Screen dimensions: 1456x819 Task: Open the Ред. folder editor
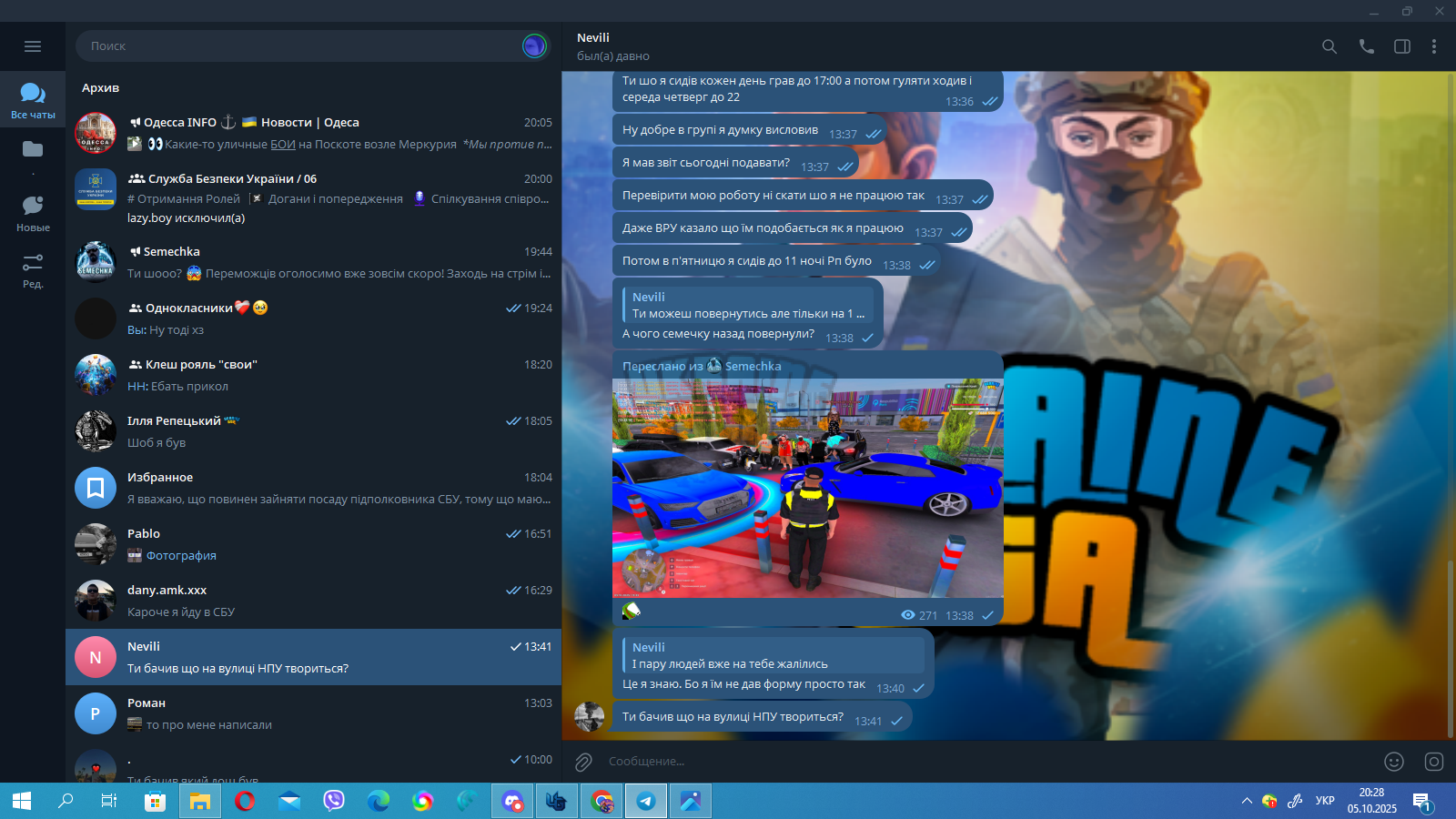pos(33,270)
